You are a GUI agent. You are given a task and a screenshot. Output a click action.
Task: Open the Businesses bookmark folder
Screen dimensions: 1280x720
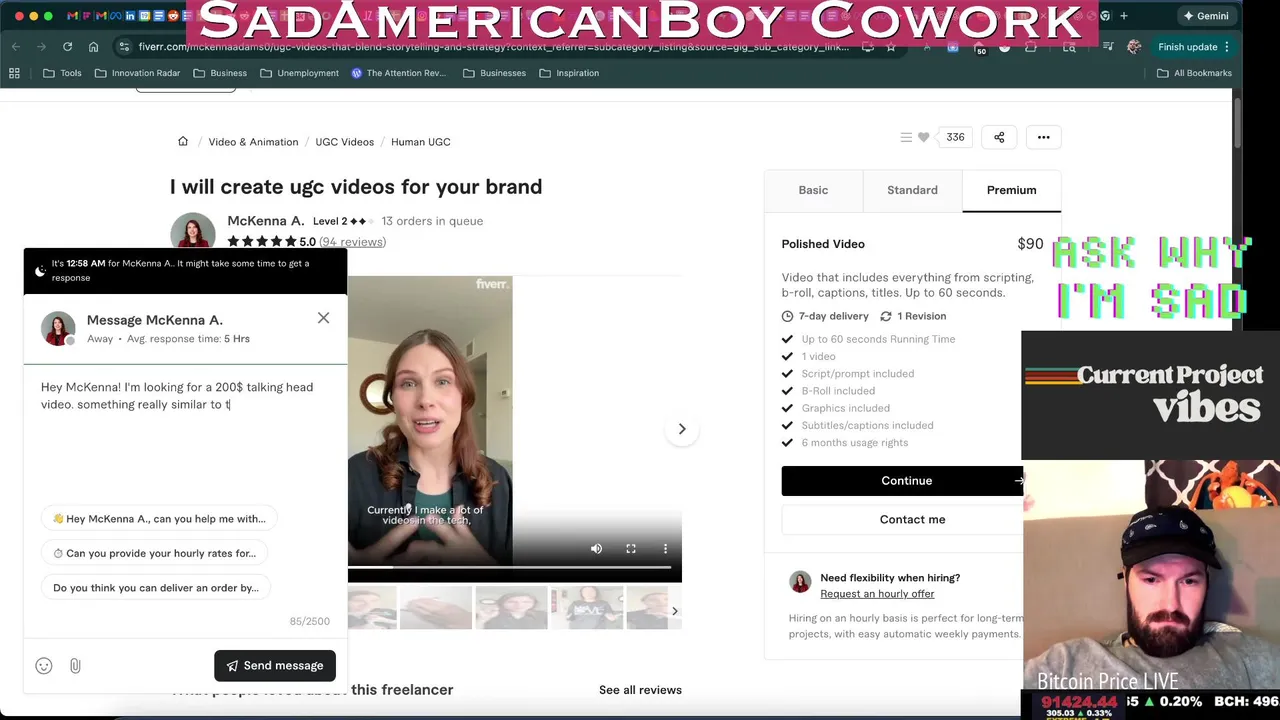click(494, 73)
